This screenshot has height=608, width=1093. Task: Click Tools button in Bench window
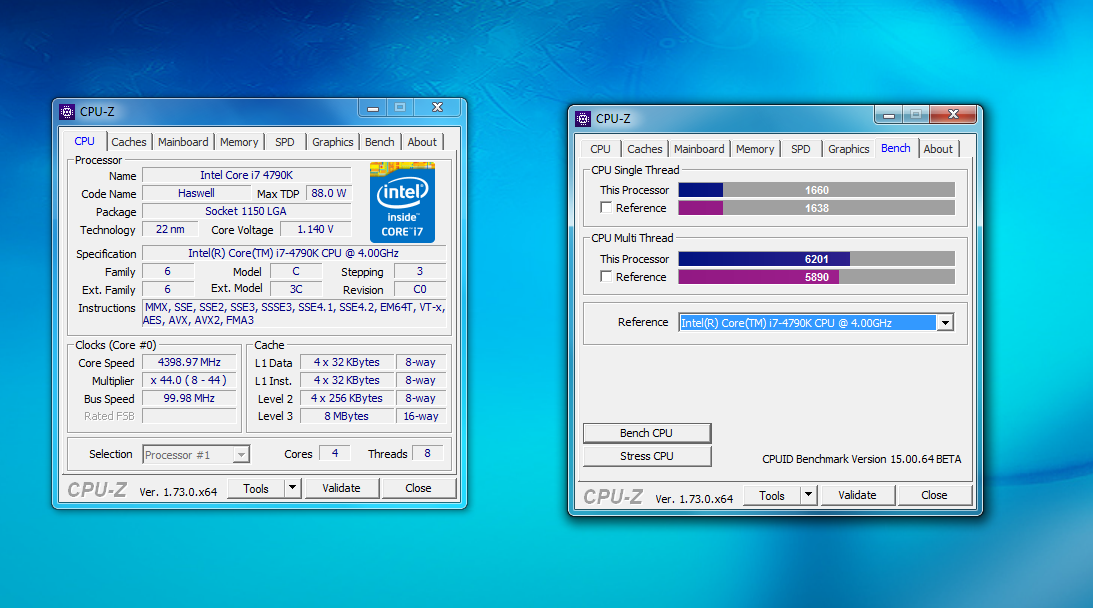772,495
